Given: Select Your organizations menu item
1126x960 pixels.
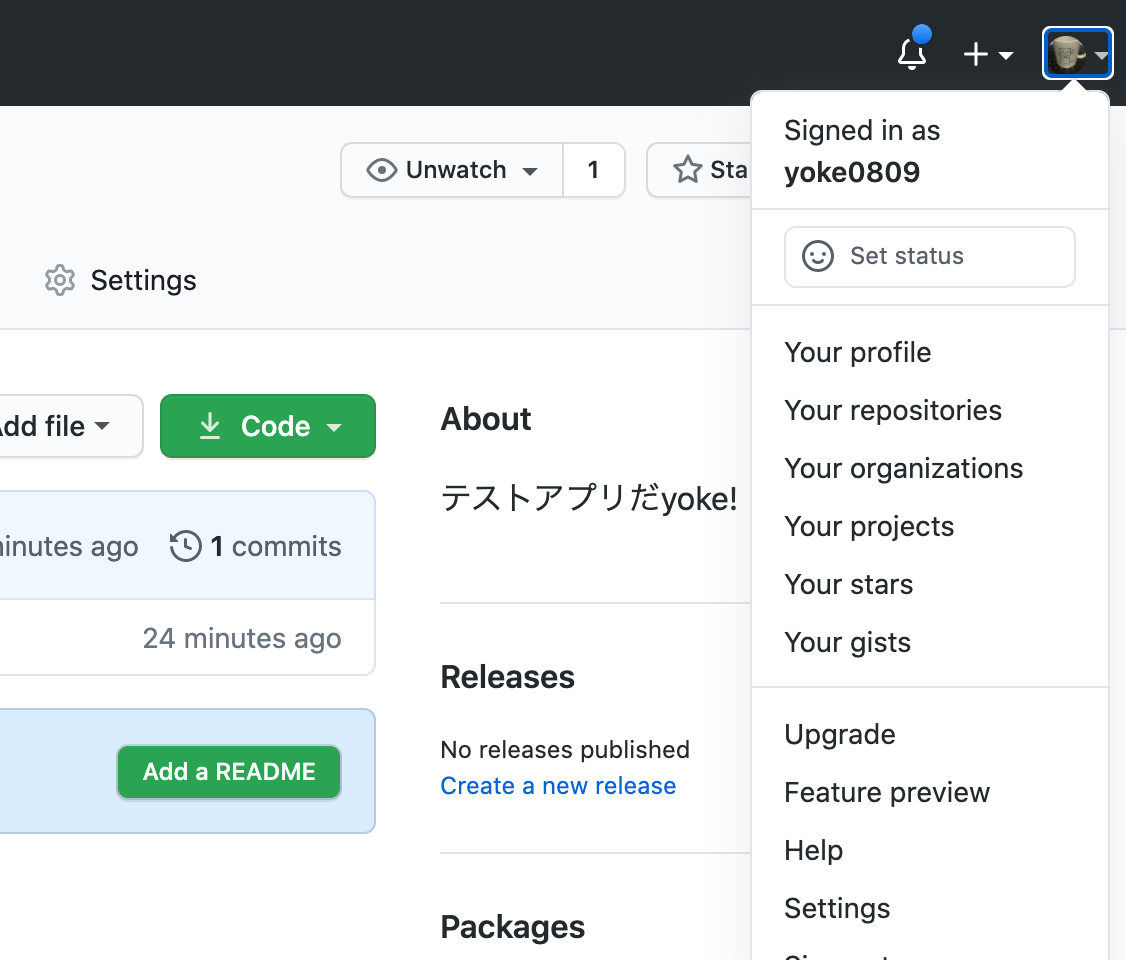Looking at the screenshot, I should point(930,469).
